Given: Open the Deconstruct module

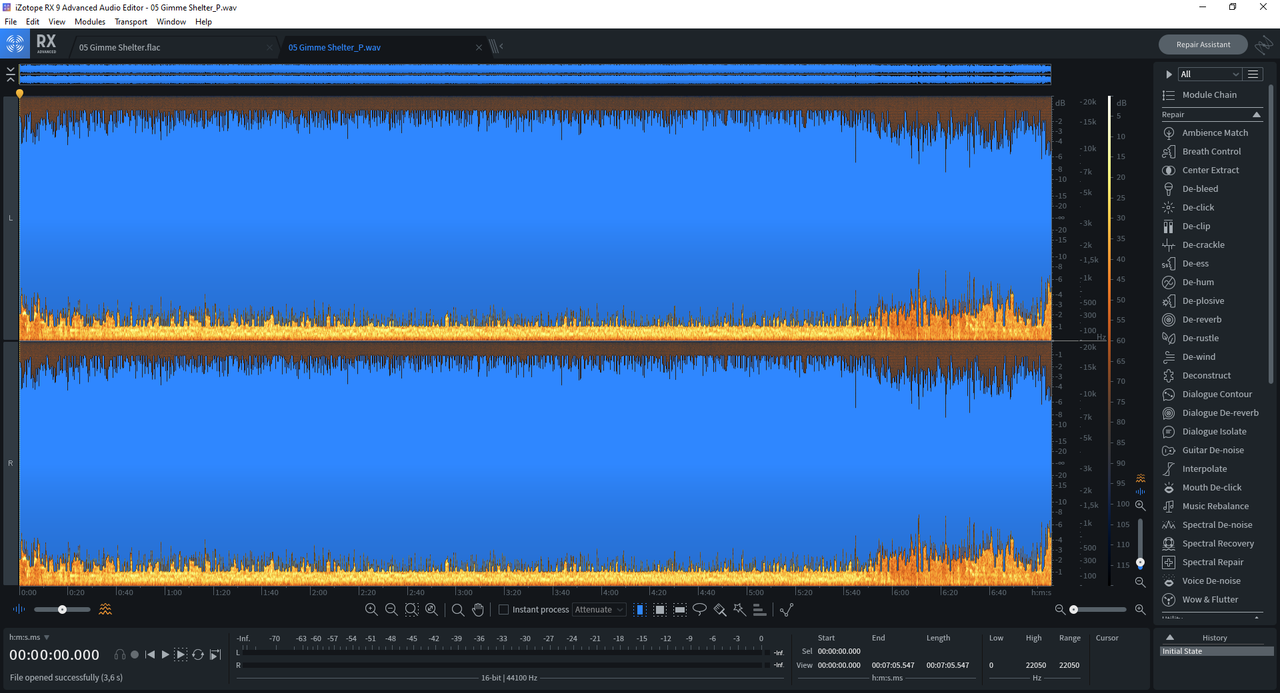Looking at the screenshot, I should [1197, 375].
